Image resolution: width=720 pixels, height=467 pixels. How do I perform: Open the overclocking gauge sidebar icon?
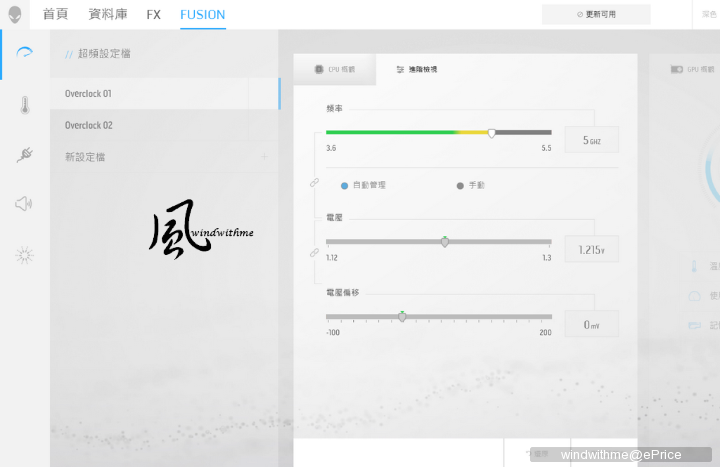pyautogui.click(x=24, y=53)
